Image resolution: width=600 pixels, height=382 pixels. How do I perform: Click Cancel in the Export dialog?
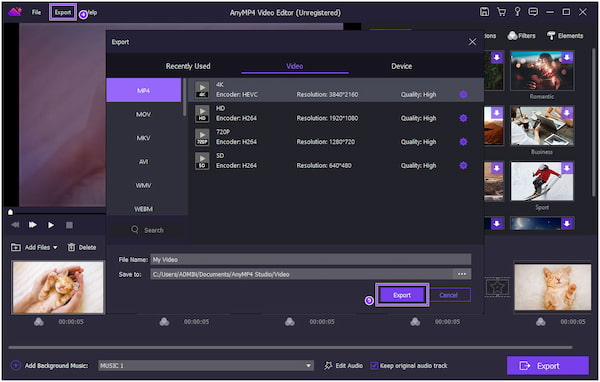(x=448, y=295)
